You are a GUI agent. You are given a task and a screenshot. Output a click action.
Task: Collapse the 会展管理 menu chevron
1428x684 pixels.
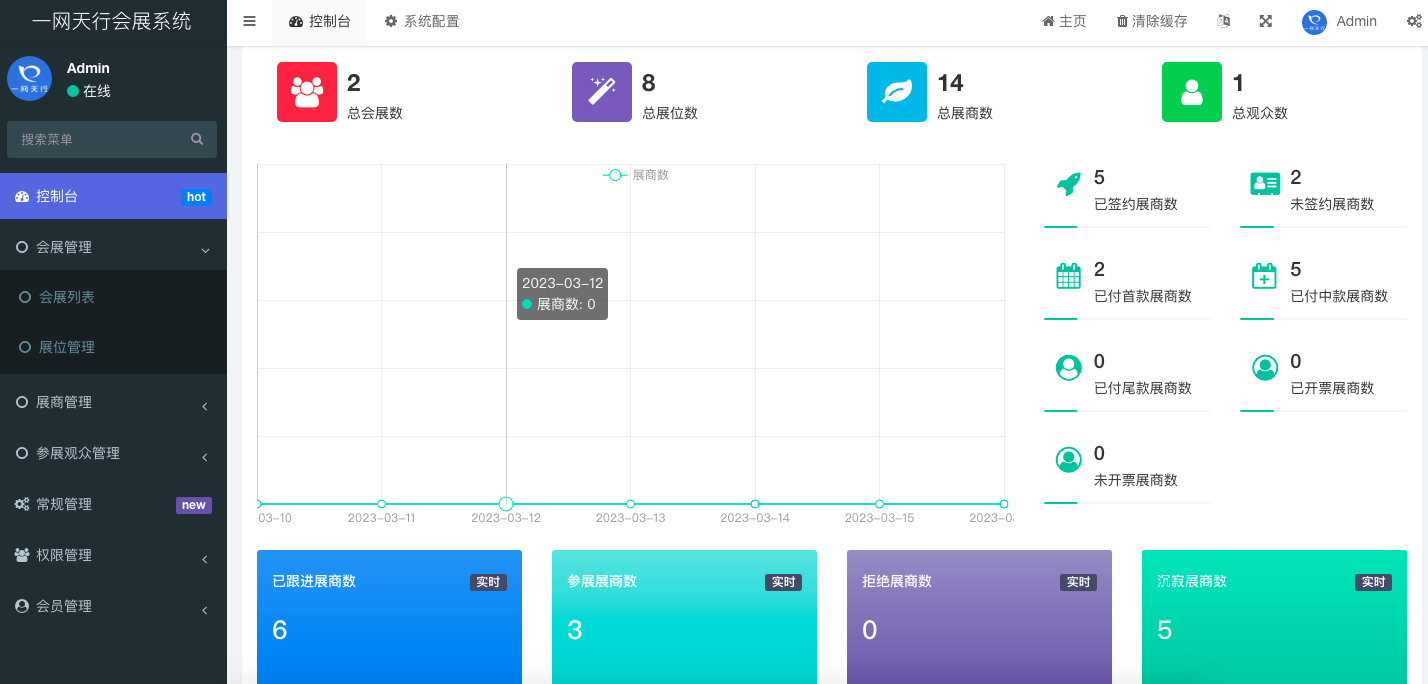(206, 247)
